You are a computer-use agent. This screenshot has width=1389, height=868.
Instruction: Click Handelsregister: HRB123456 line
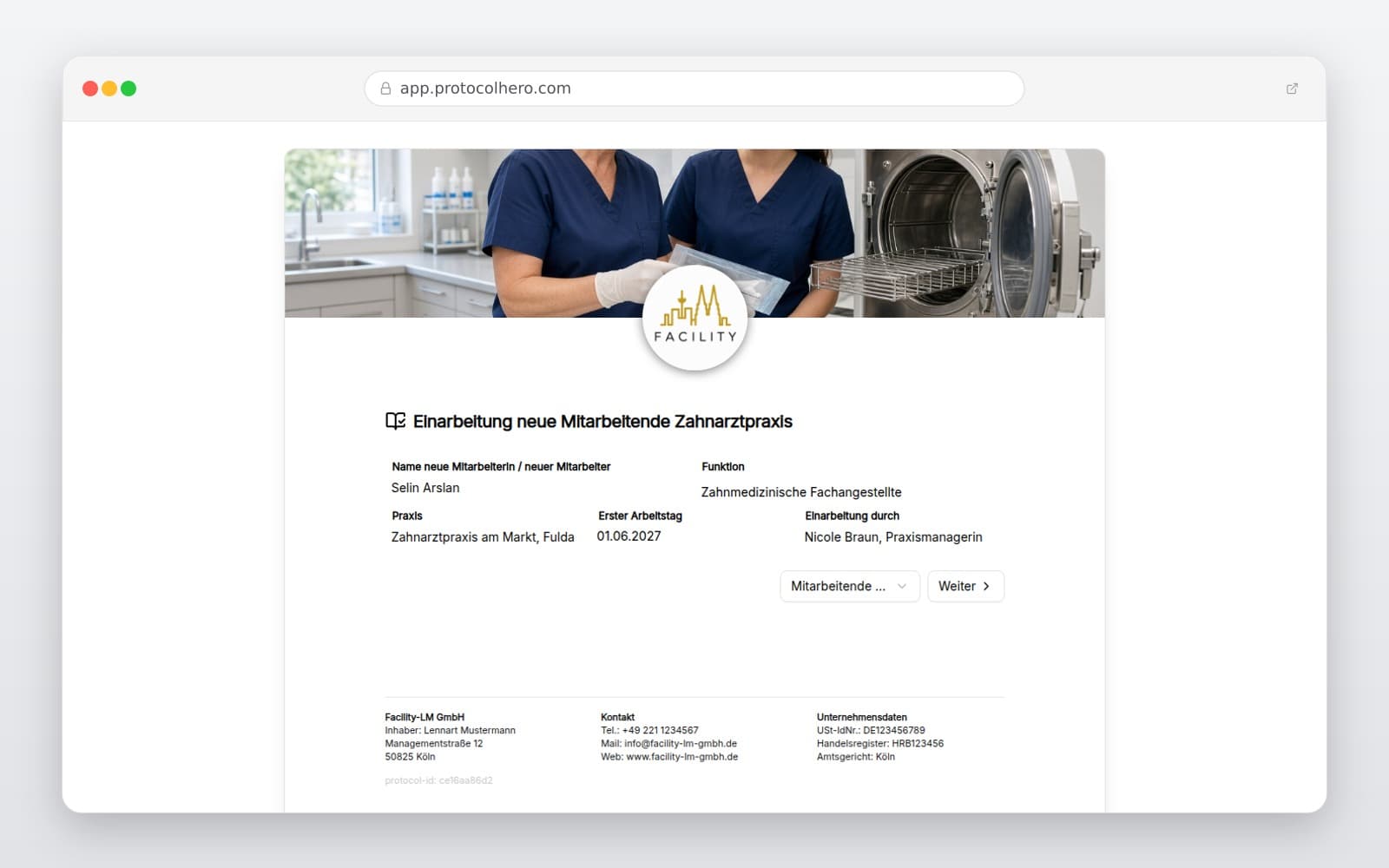pos(880,743)
